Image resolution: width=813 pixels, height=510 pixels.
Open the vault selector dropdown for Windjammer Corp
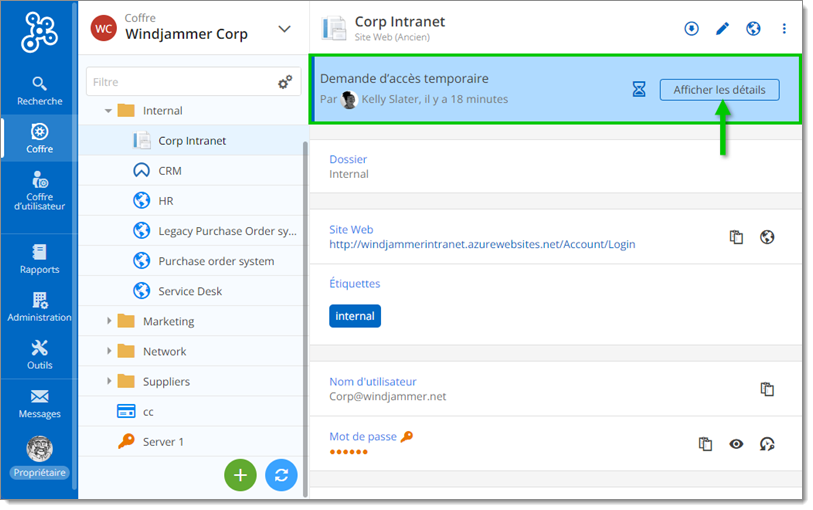pyautogui.click(x=284, y=29)
